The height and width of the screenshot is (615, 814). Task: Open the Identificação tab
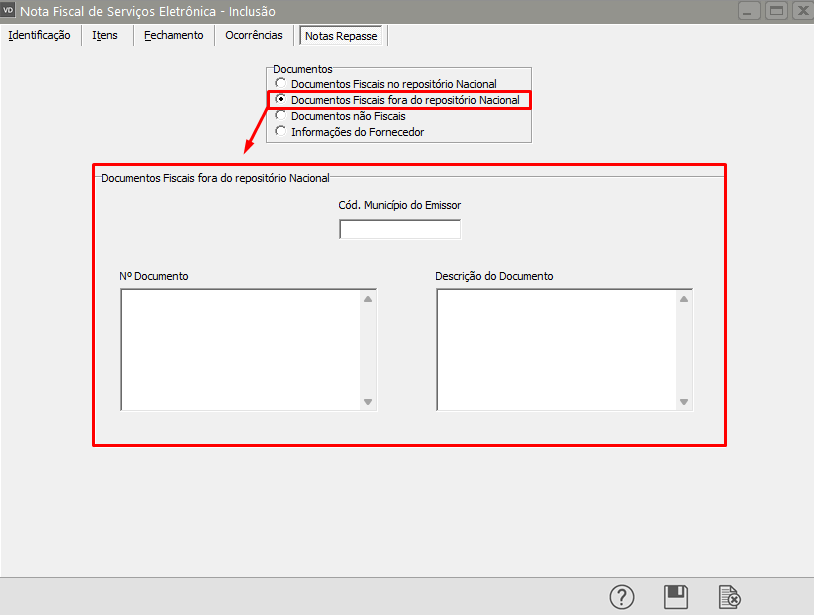(x=39, y=35)
